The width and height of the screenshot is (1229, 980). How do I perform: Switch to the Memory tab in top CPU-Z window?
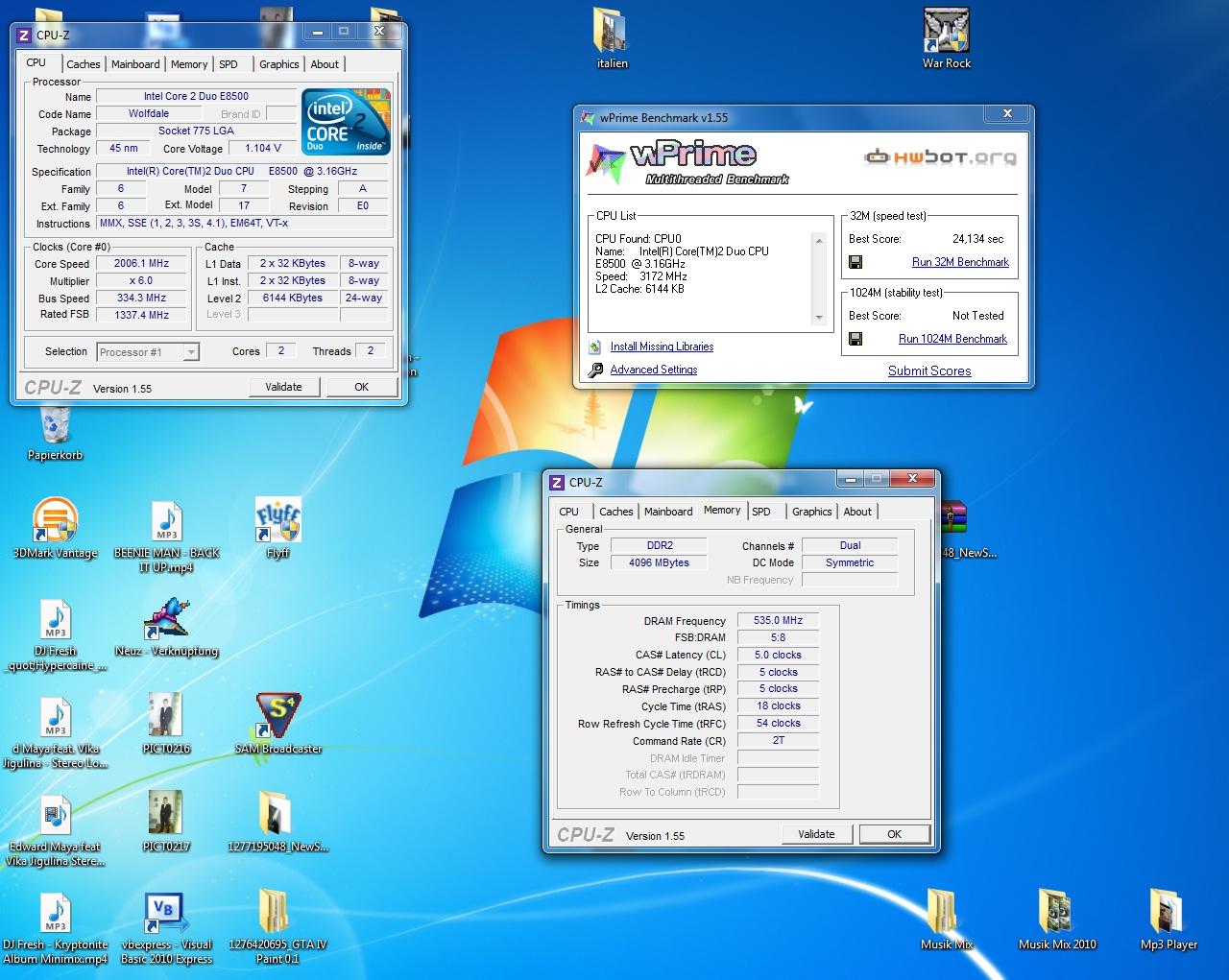(189, 64)
